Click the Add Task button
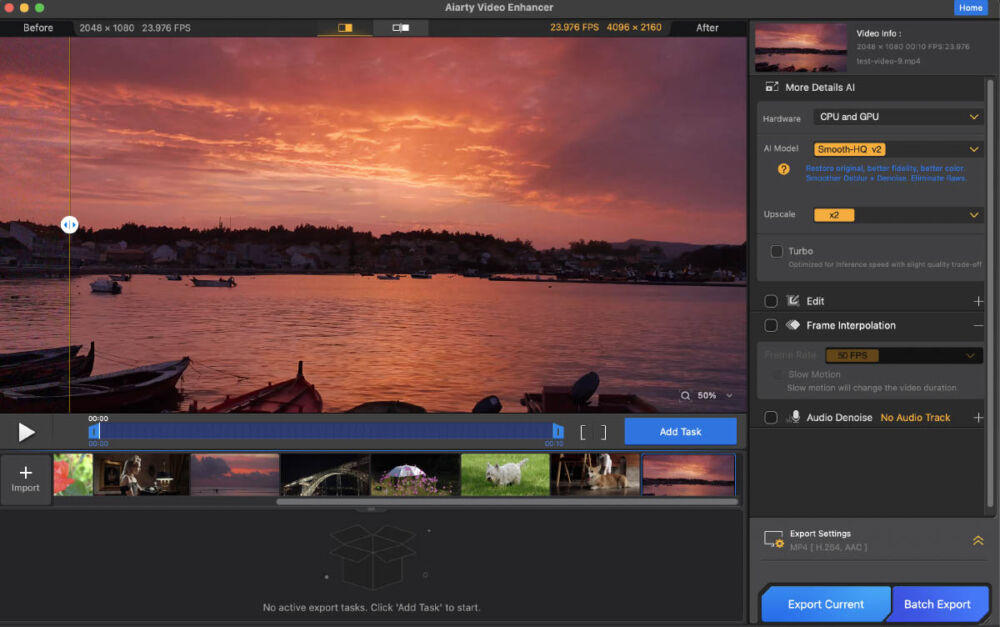Image resolution: width=1000 pixels, height=627 pixels. [680, 432]
